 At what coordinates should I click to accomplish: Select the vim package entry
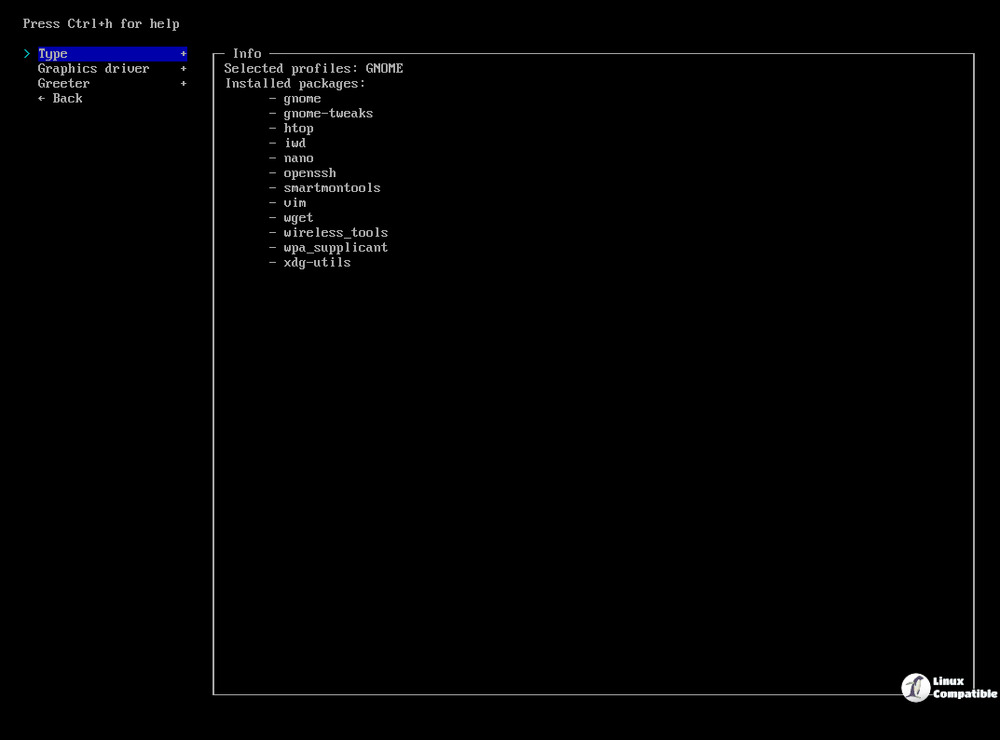coord(294,203)
